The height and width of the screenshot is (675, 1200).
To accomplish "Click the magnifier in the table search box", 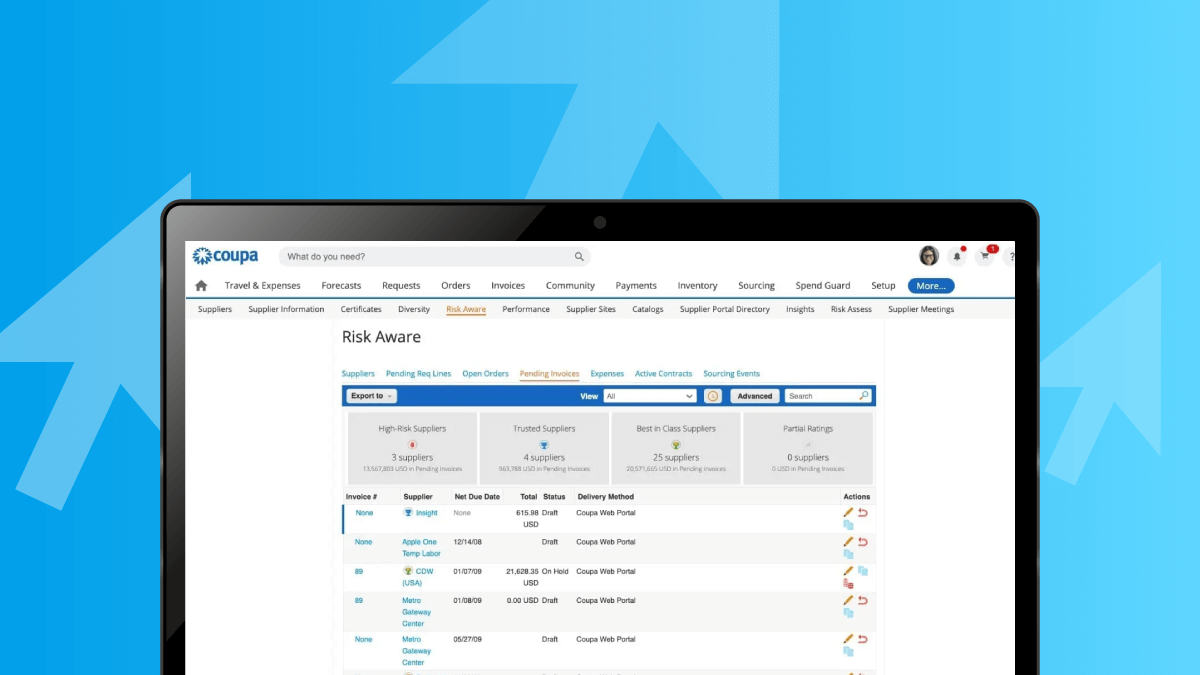I will [x=864, y=396].
